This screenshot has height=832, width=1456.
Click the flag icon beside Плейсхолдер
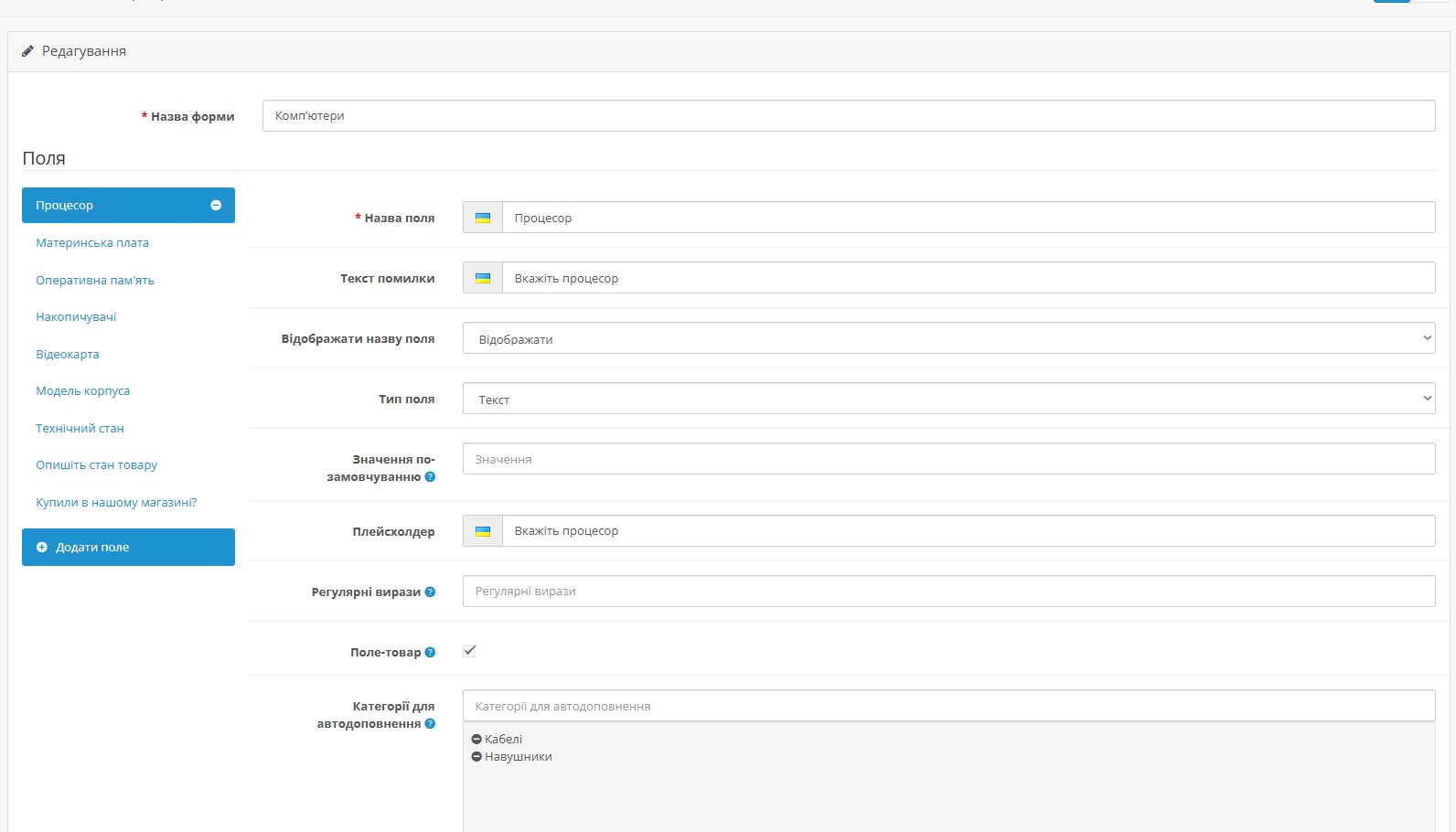(x=483, y=531)
